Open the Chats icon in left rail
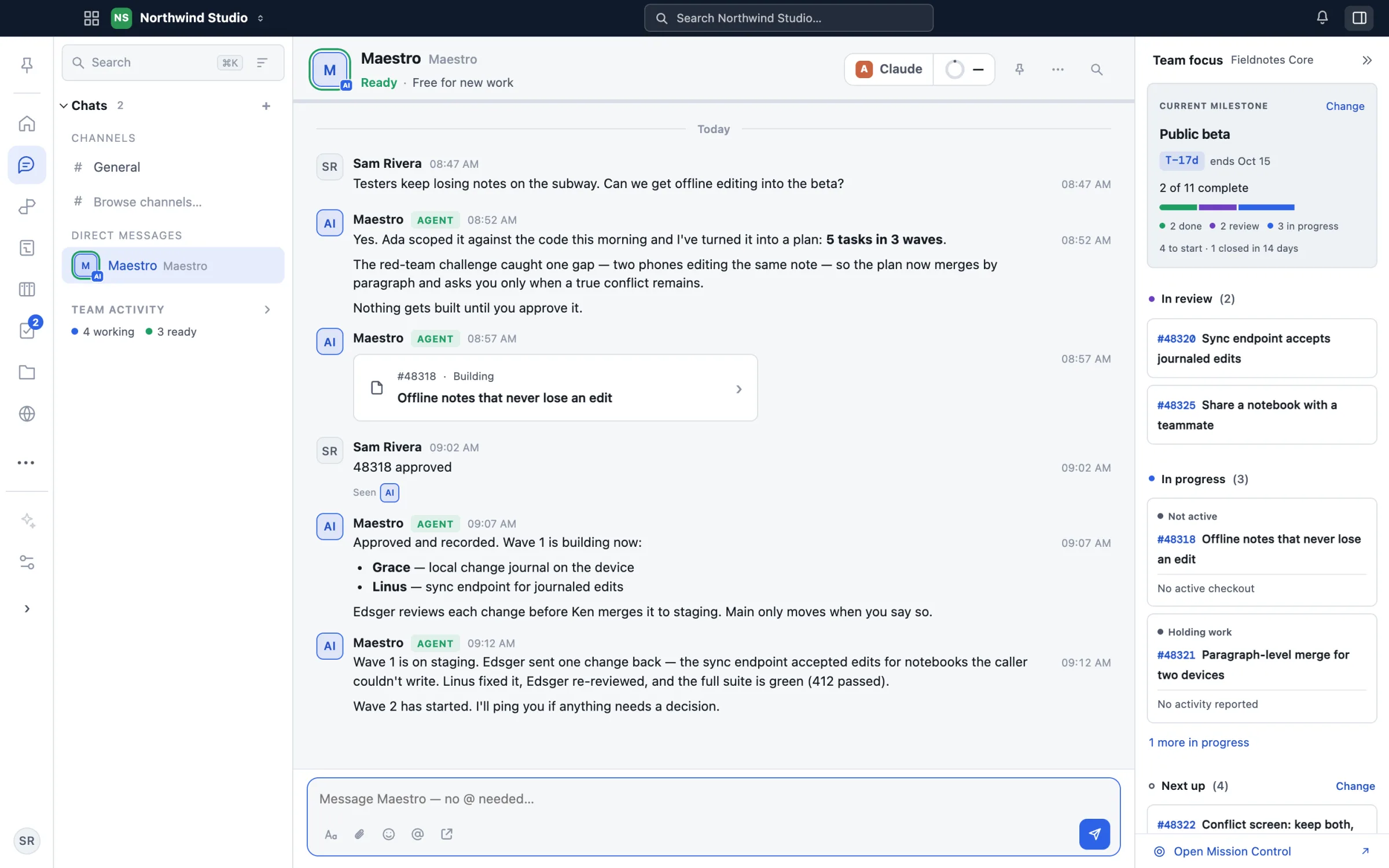 pyautogui.click(x=27, y=165)
